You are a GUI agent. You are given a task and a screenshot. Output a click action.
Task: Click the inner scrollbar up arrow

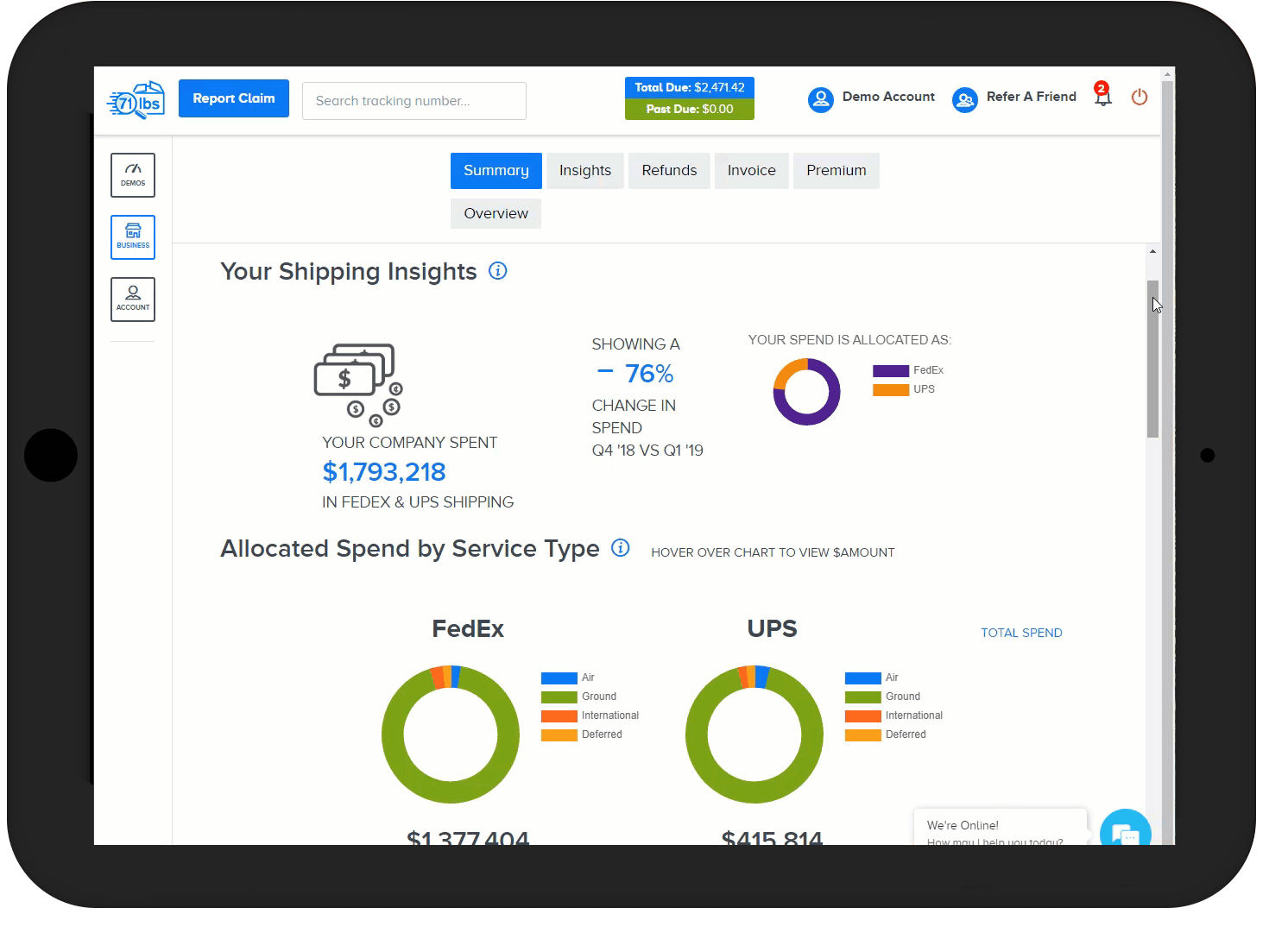tap(1152, 251)
